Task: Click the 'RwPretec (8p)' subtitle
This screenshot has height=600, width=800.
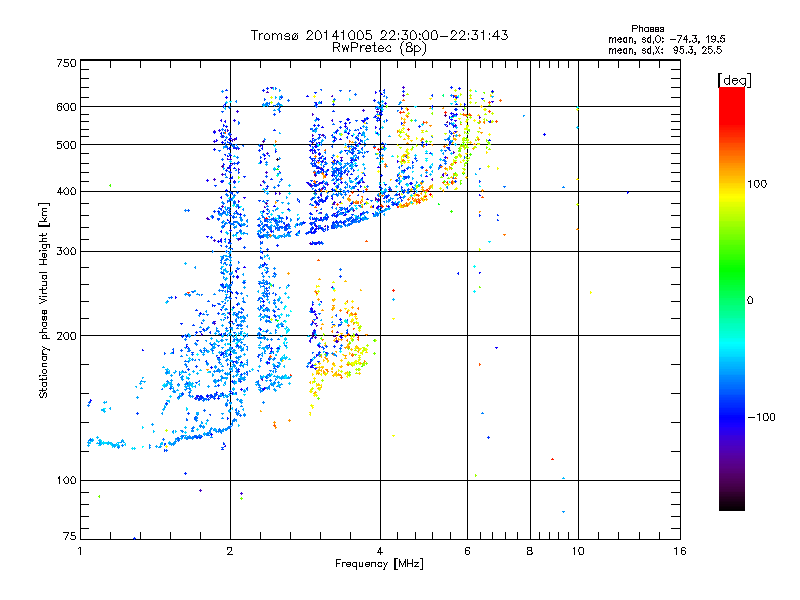Action: point(379,48)
